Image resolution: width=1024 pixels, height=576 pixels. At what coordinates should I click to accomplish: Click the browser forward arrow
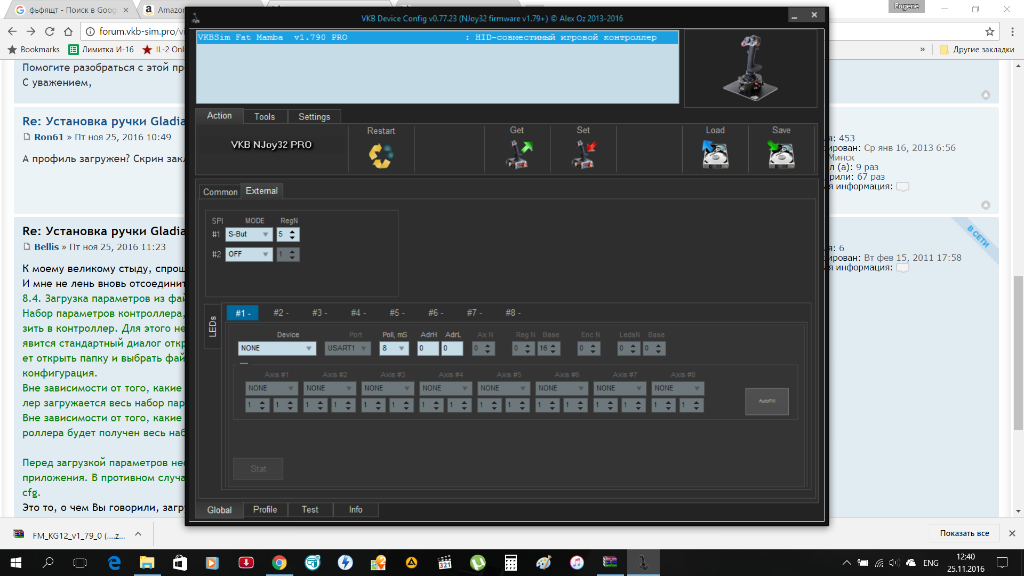(x=31, y=31)
